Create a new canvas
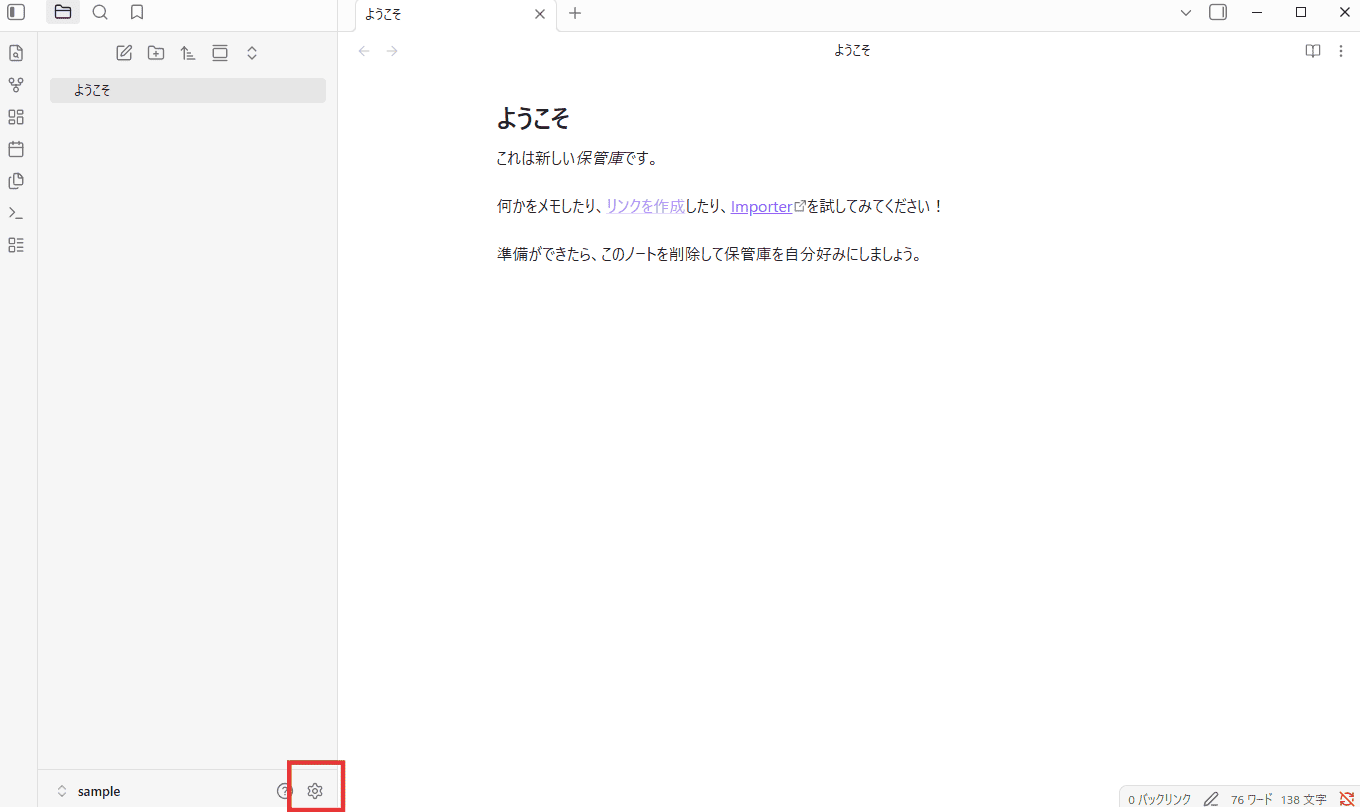Image resolution: width=1360 pixels, height=812 pixels. [16, 116]
